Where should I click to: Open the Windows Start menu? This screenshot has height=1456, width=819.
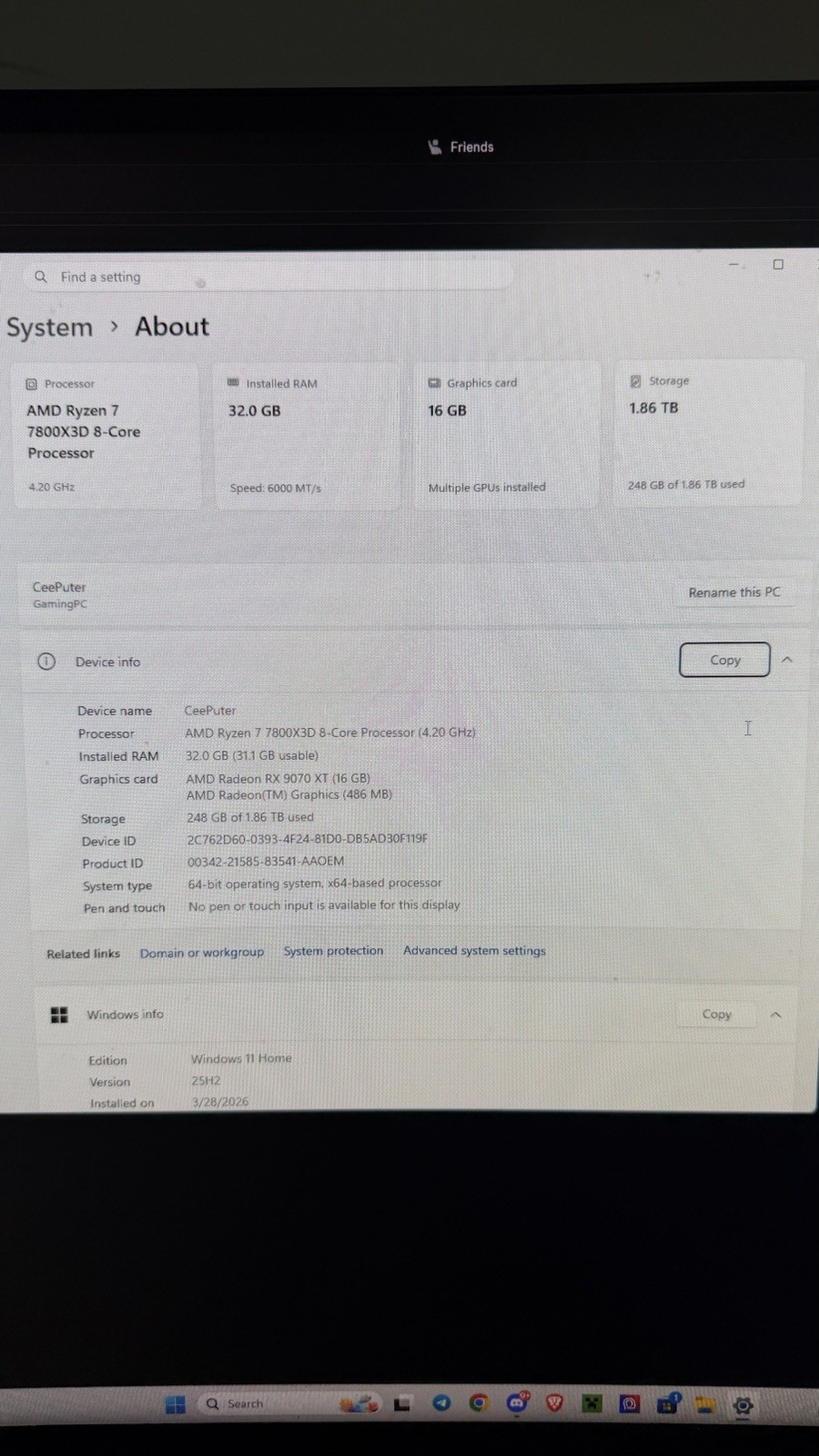click(176, 1404)
